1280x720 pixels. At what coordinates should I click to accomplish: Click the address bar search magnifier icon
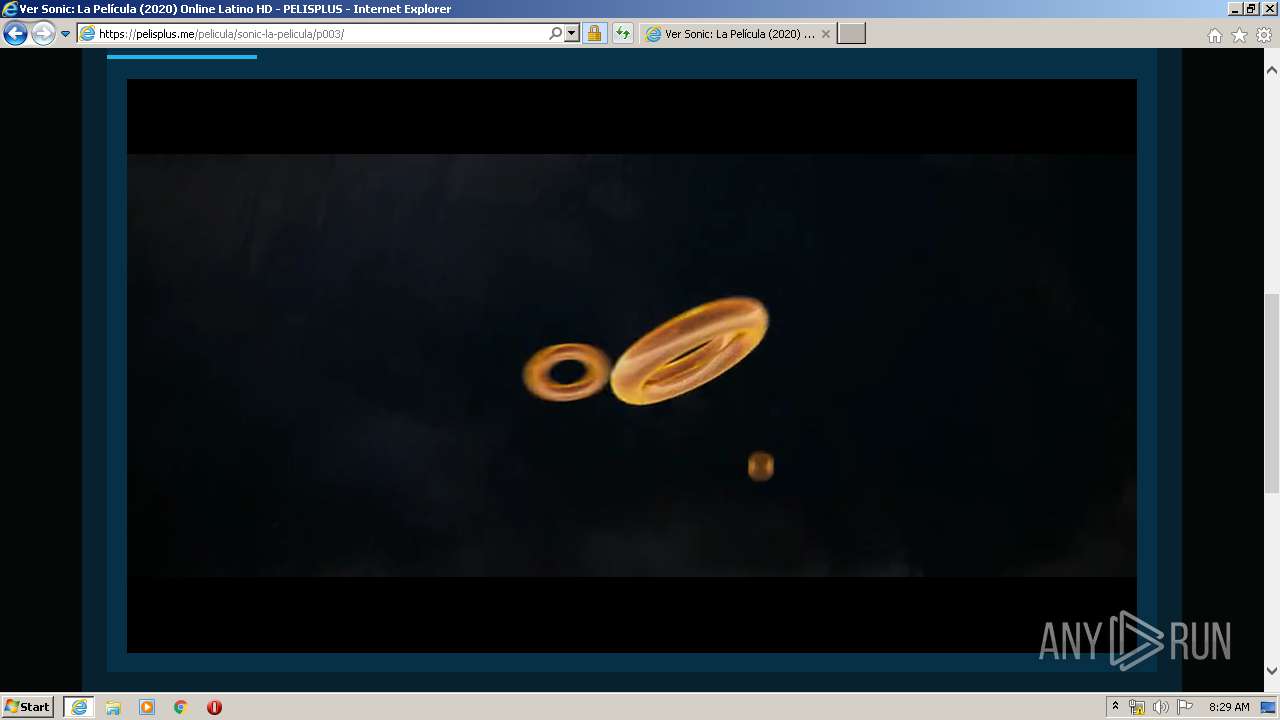coord(556,34)
